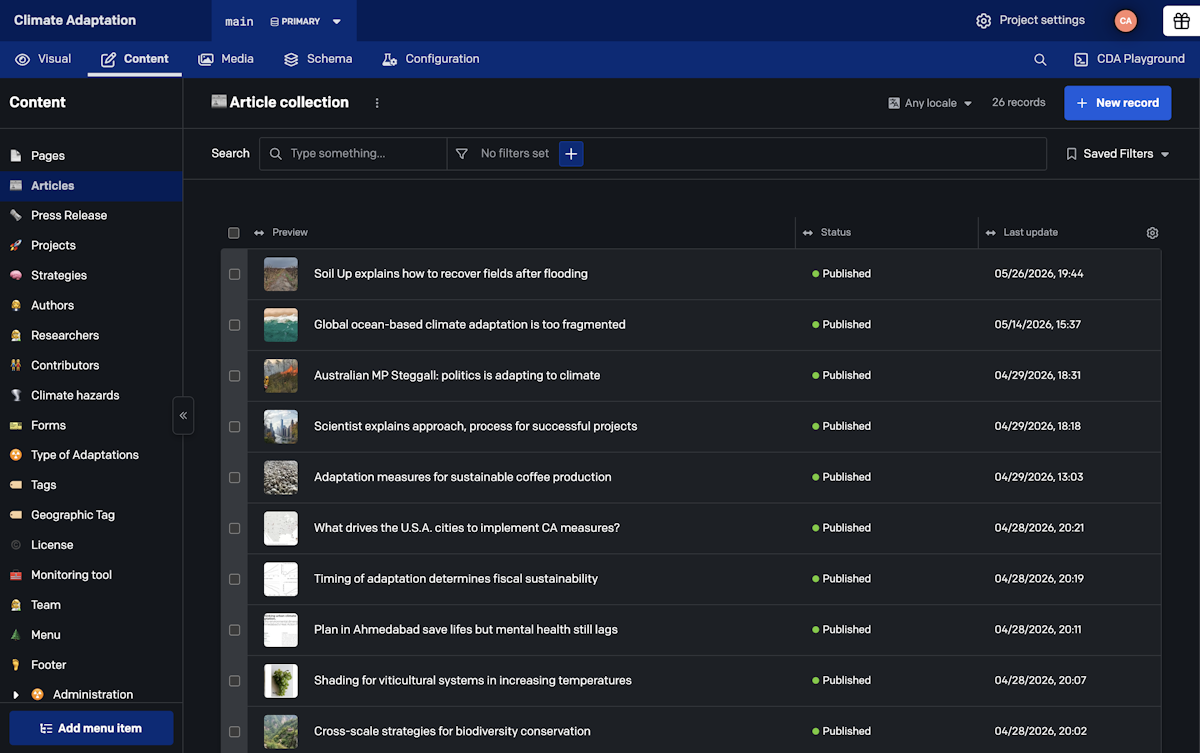Open the main PRIMARY environment dropdown
This screenshot has height=753, width=1200.
point(284,21)
